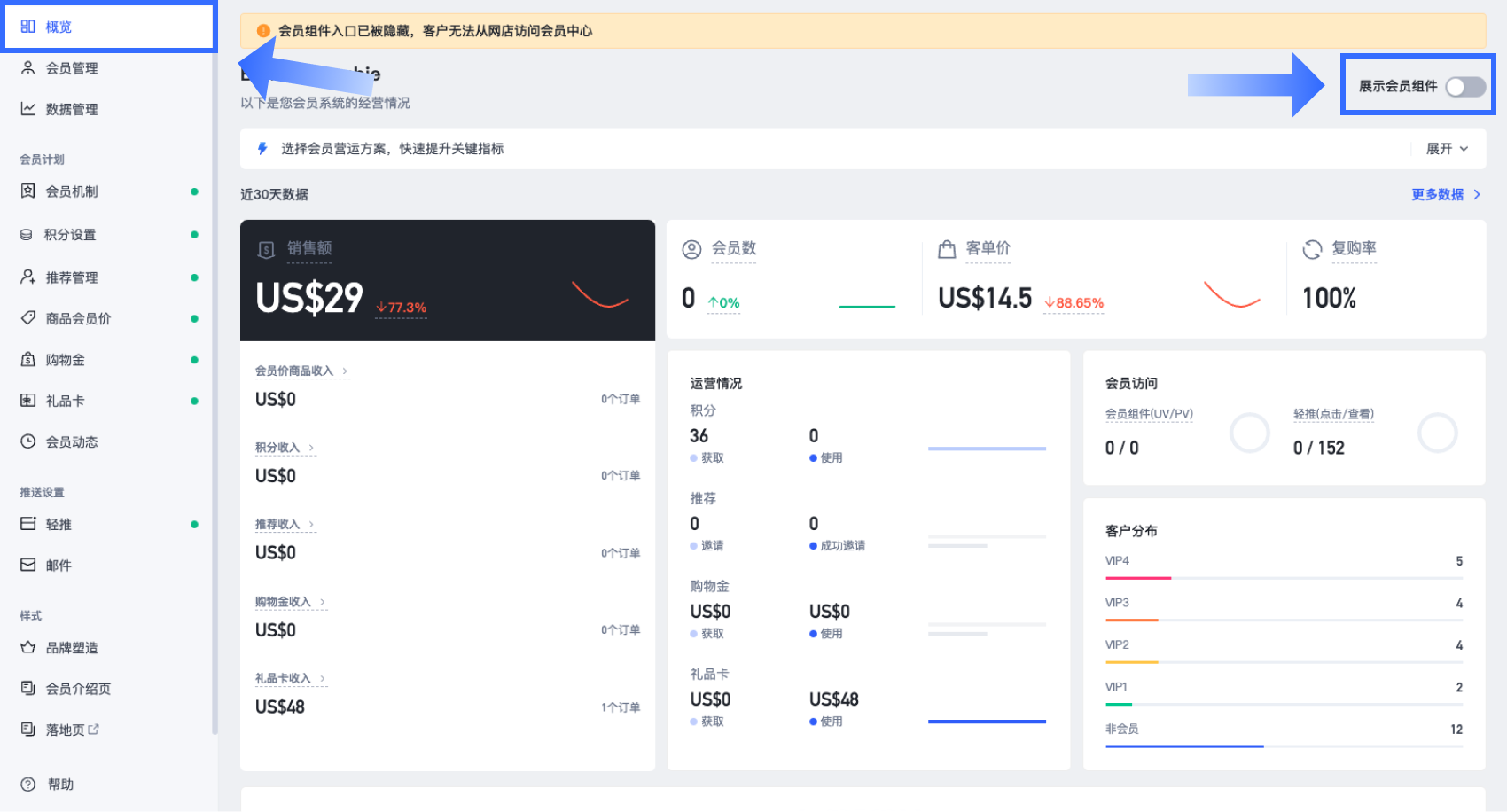Screen dimensions: 1507x812
Task: Open 积分收入 chevron arrow
Action: click(x=311, y=448)
